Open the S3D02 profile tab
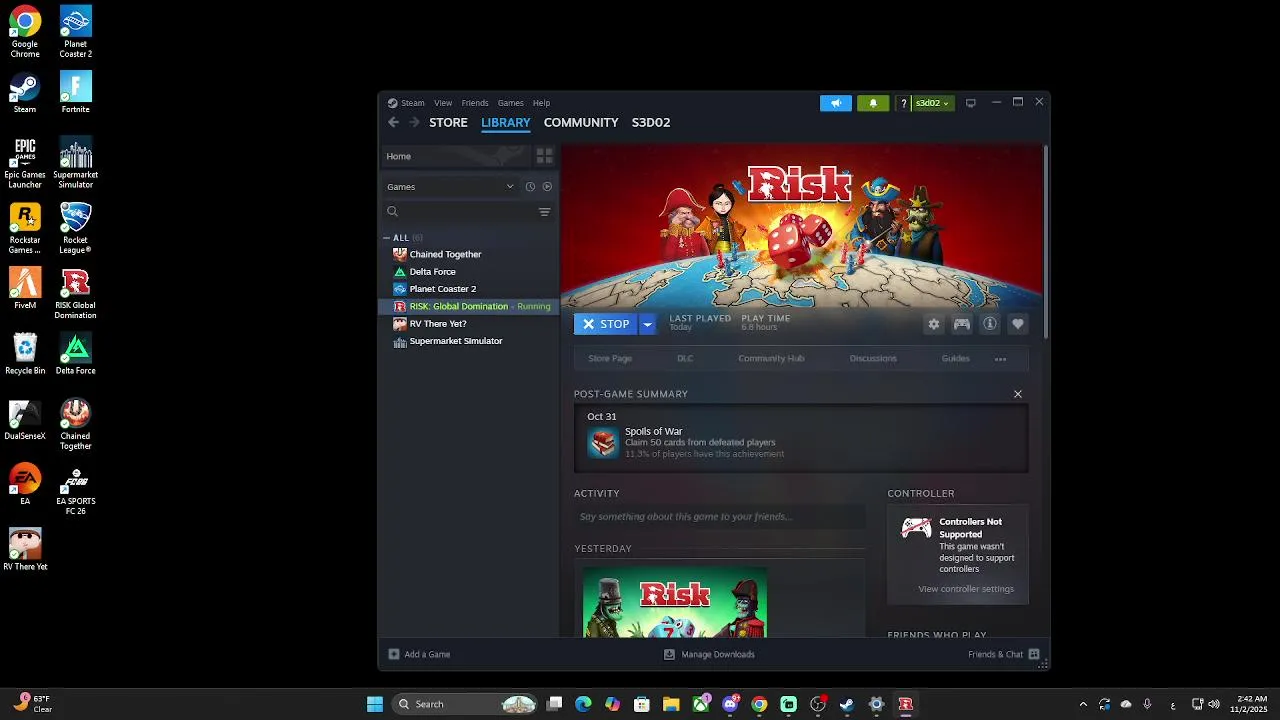The height and width of the screenshot is (720, 1280). click(x=651, y=122)
